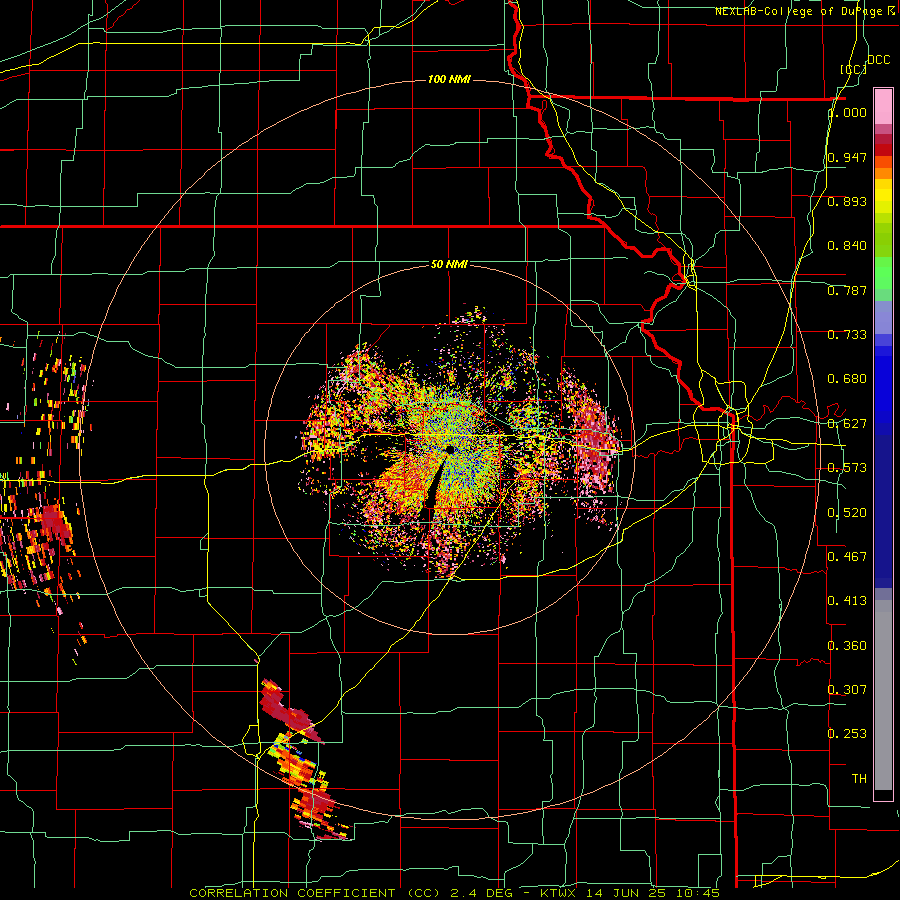Click the 0.947 color scale value
This screenshot has height=900, width=900.
pos(847,157)
